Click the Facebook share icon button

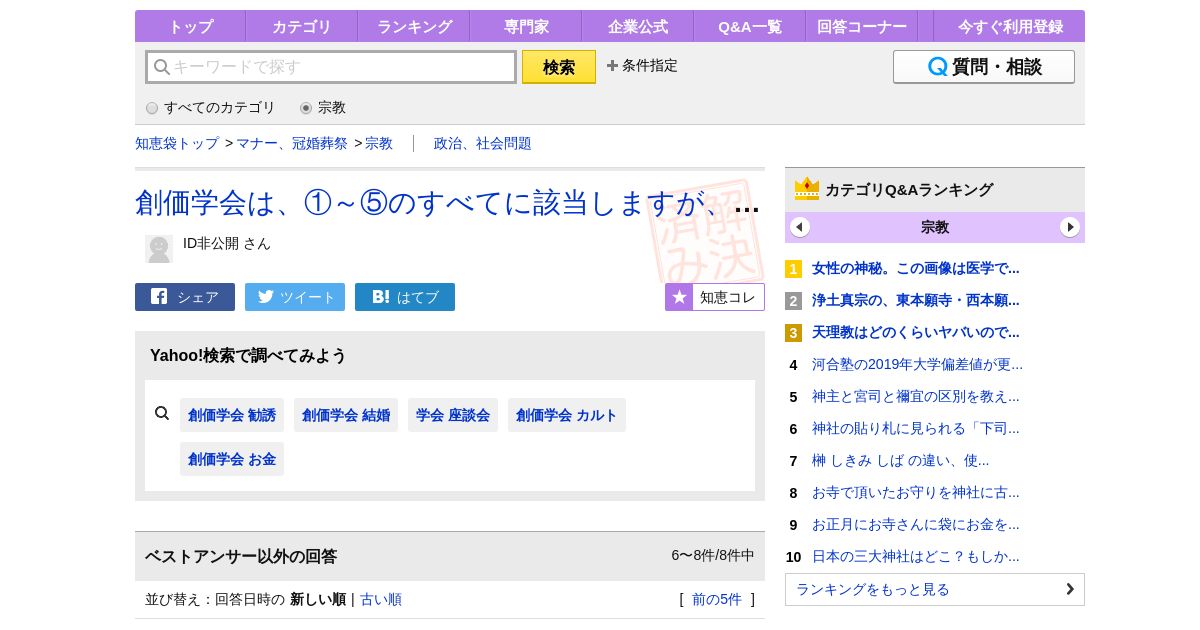(159, 297)
